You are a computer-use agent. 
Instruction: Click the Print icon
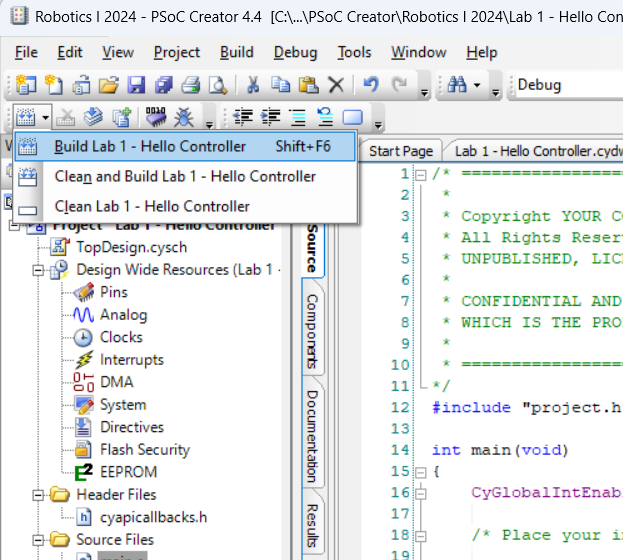pos(191,85)
